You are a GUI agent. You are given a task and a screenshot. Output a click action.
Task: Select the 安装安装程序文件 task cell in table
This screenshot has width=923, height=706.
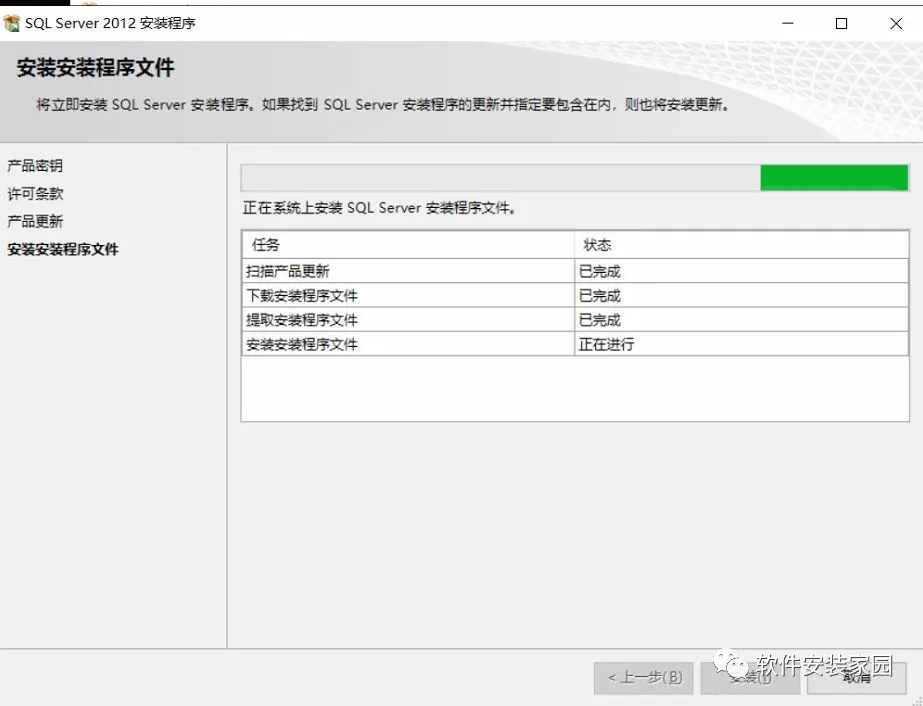(x=408, y=344)
